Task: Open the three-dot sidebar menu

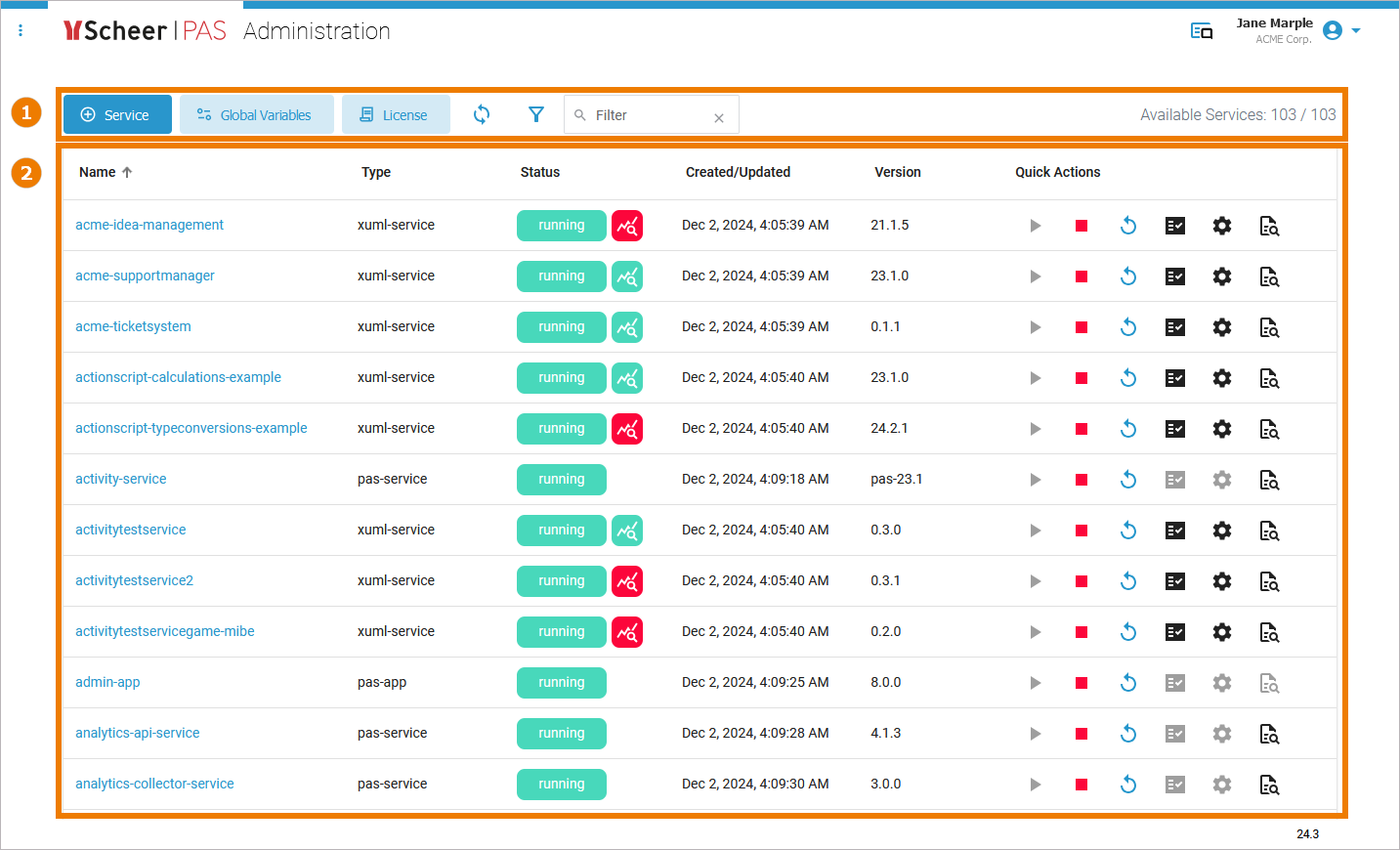Action: point(21,31)
